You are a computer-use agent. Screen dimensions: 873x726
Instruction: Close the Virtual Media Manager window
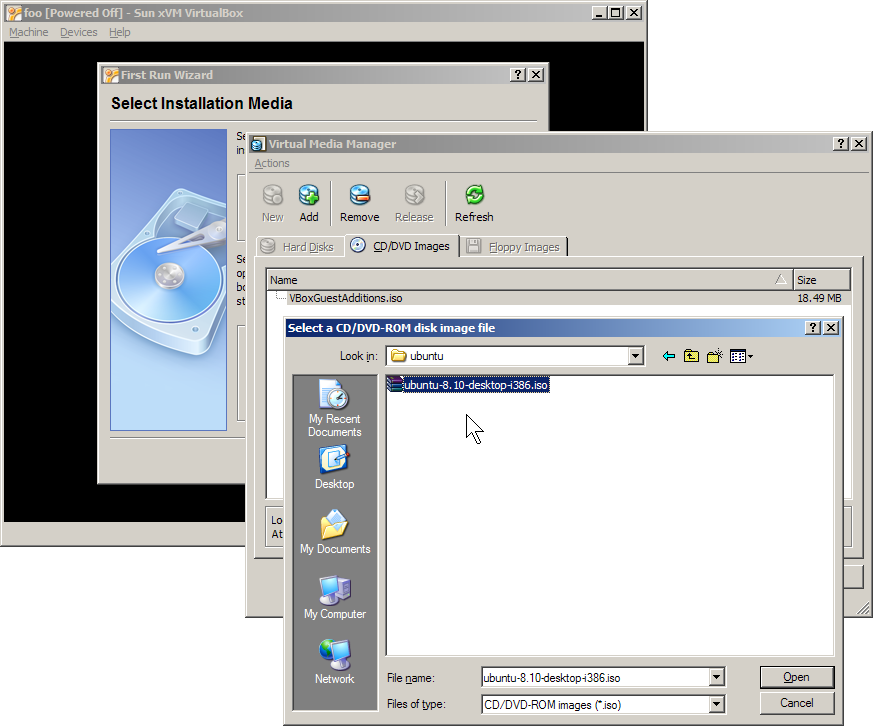[x=859, y=144]
